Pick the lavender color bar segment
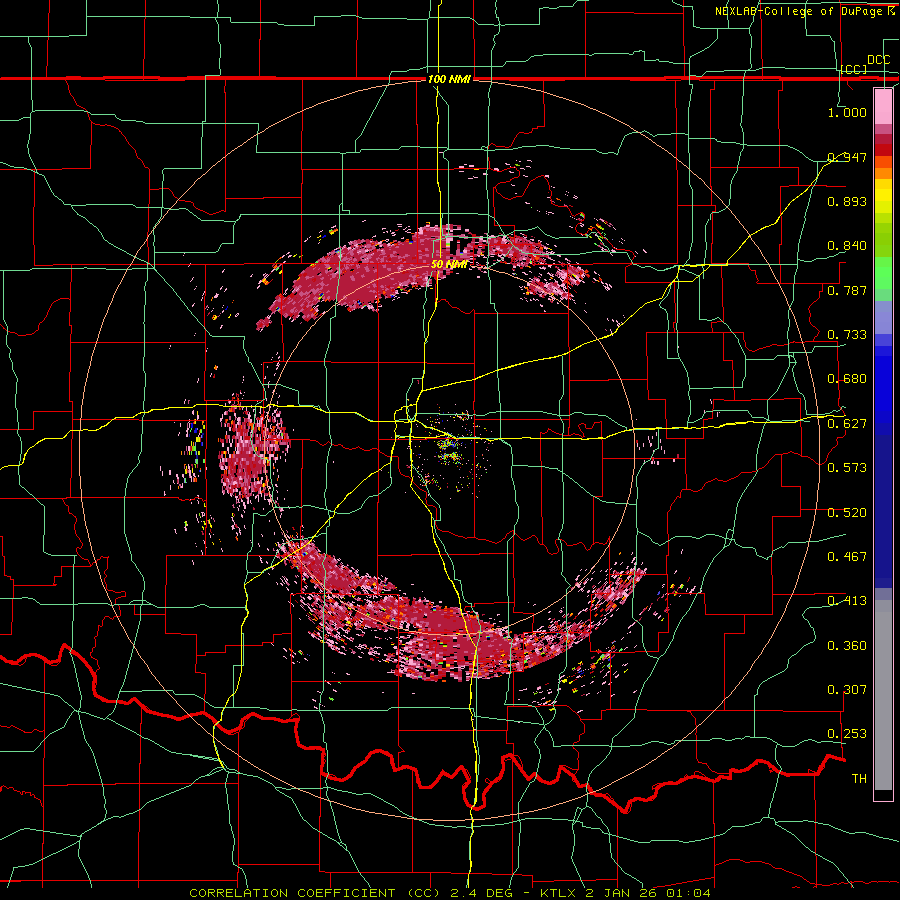This screenshot has height=900, width=900. coord(883,317)
